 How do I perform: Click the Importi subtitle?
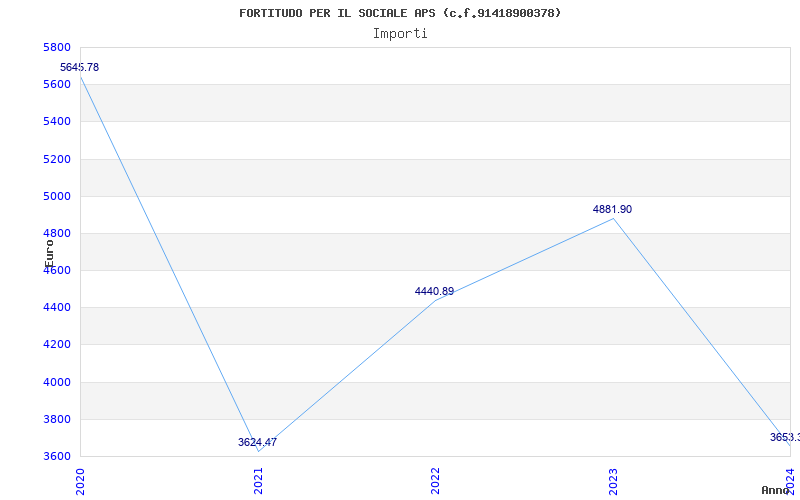click(x=400, y=33)
